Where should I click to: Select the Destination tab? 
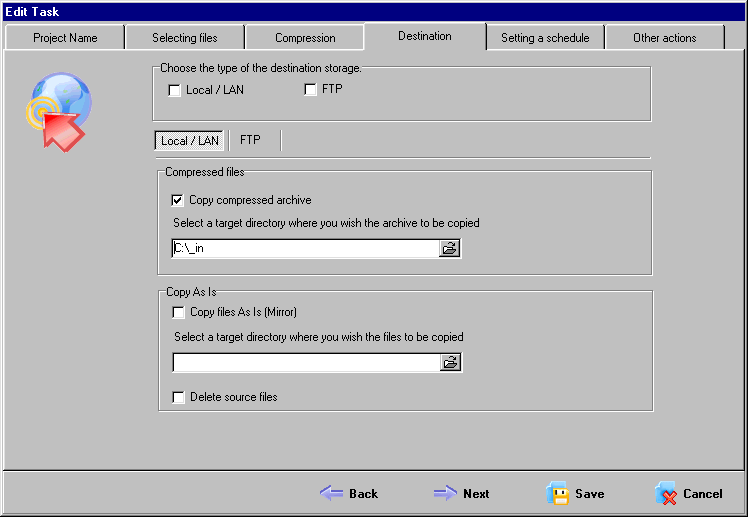click(x=425, y=36)
